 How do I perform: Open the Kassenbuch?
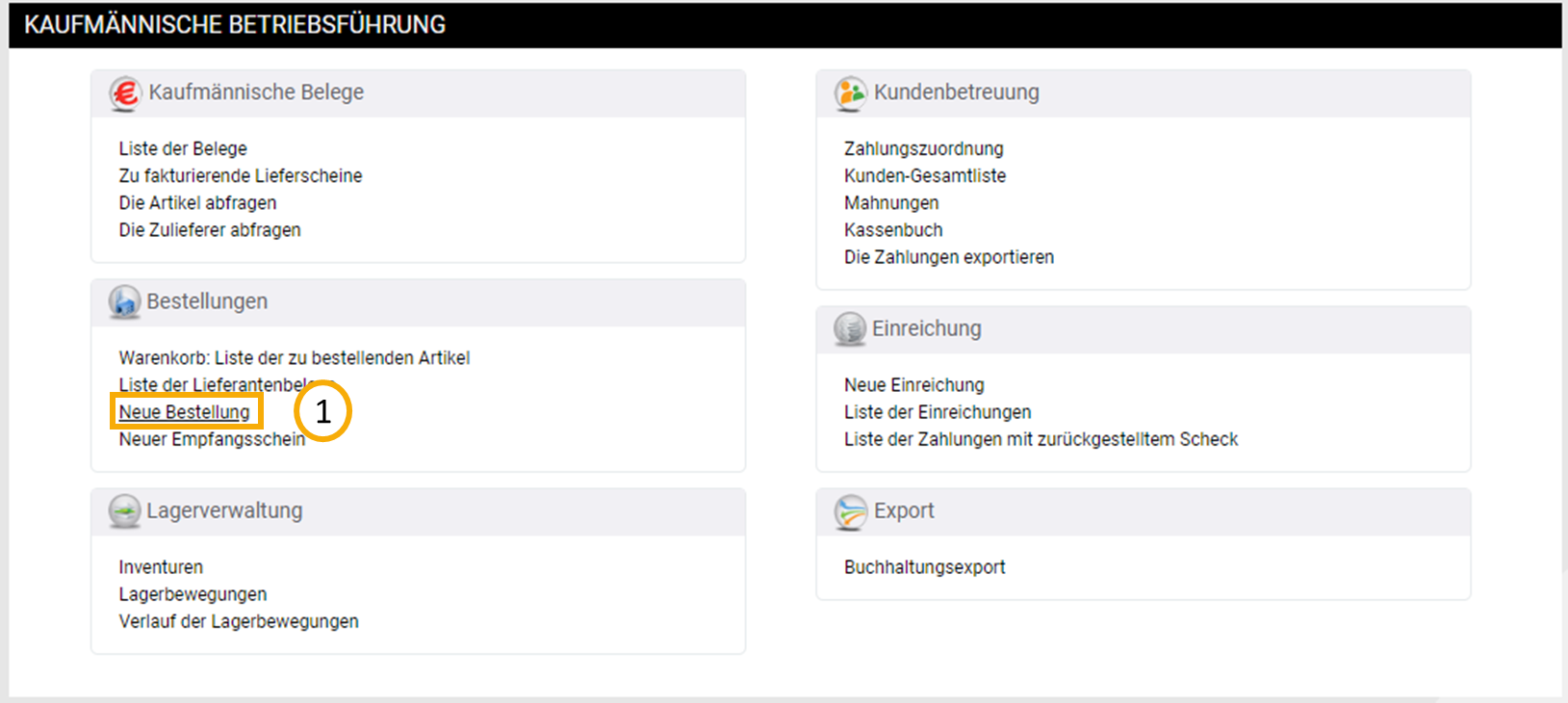click(892, 229)
